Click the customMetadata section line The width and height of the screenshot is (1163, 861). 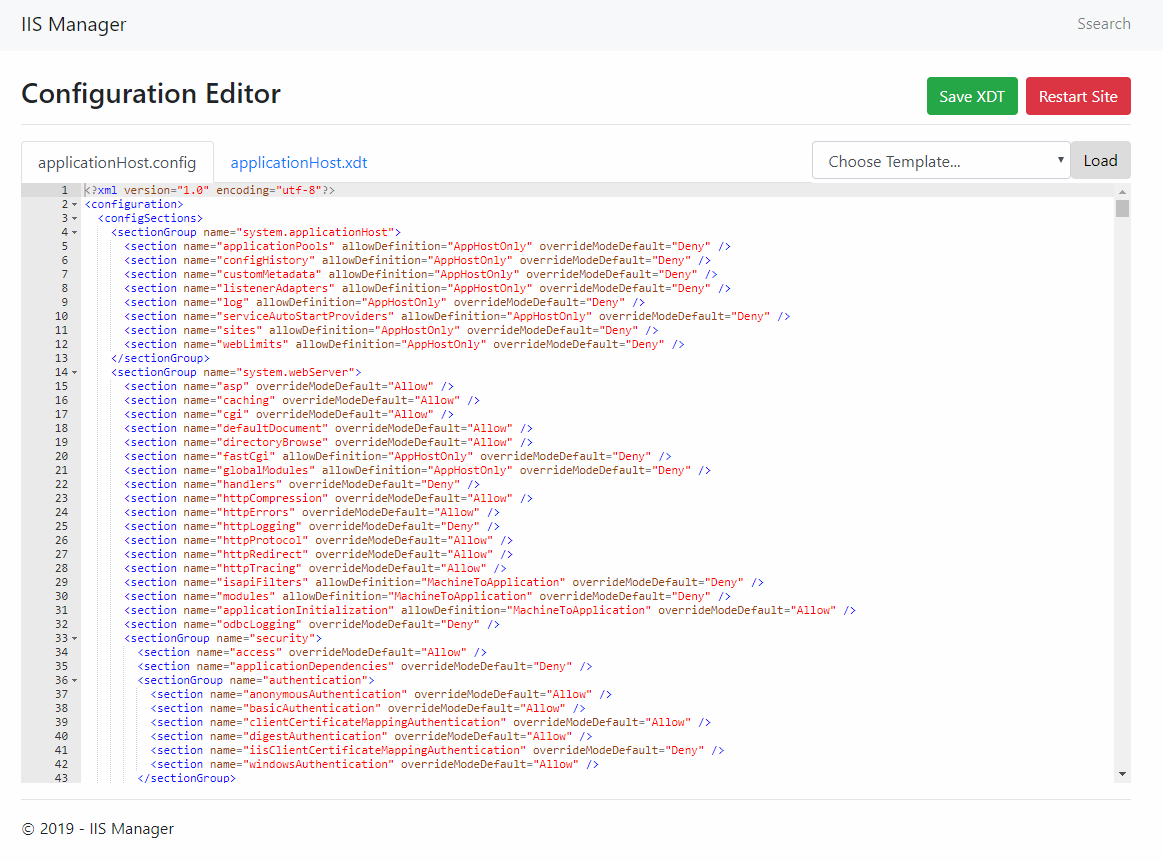(x=421, y=274)
